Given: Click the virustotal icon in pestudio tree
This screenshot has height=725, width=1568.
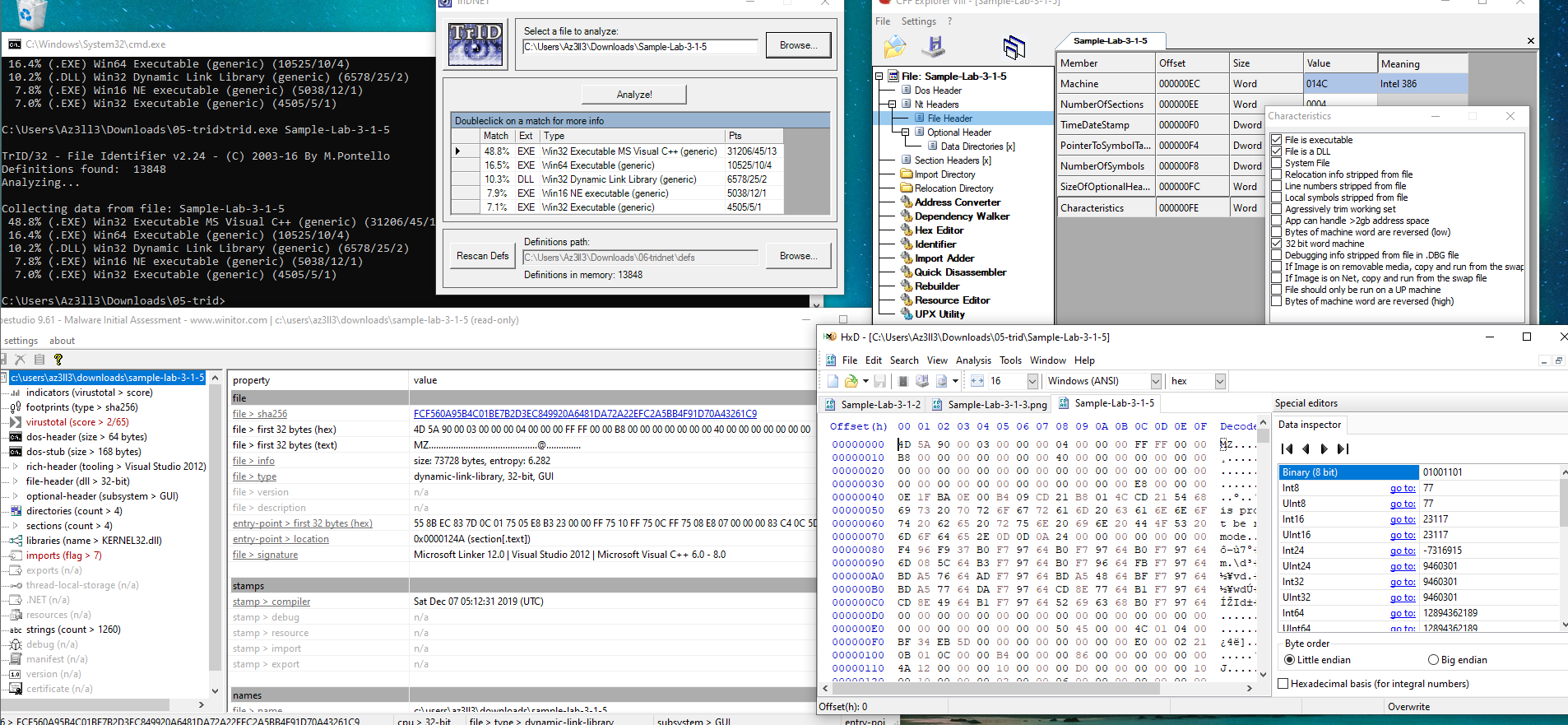Looking at the screenshot, I should tap(16, 422).
